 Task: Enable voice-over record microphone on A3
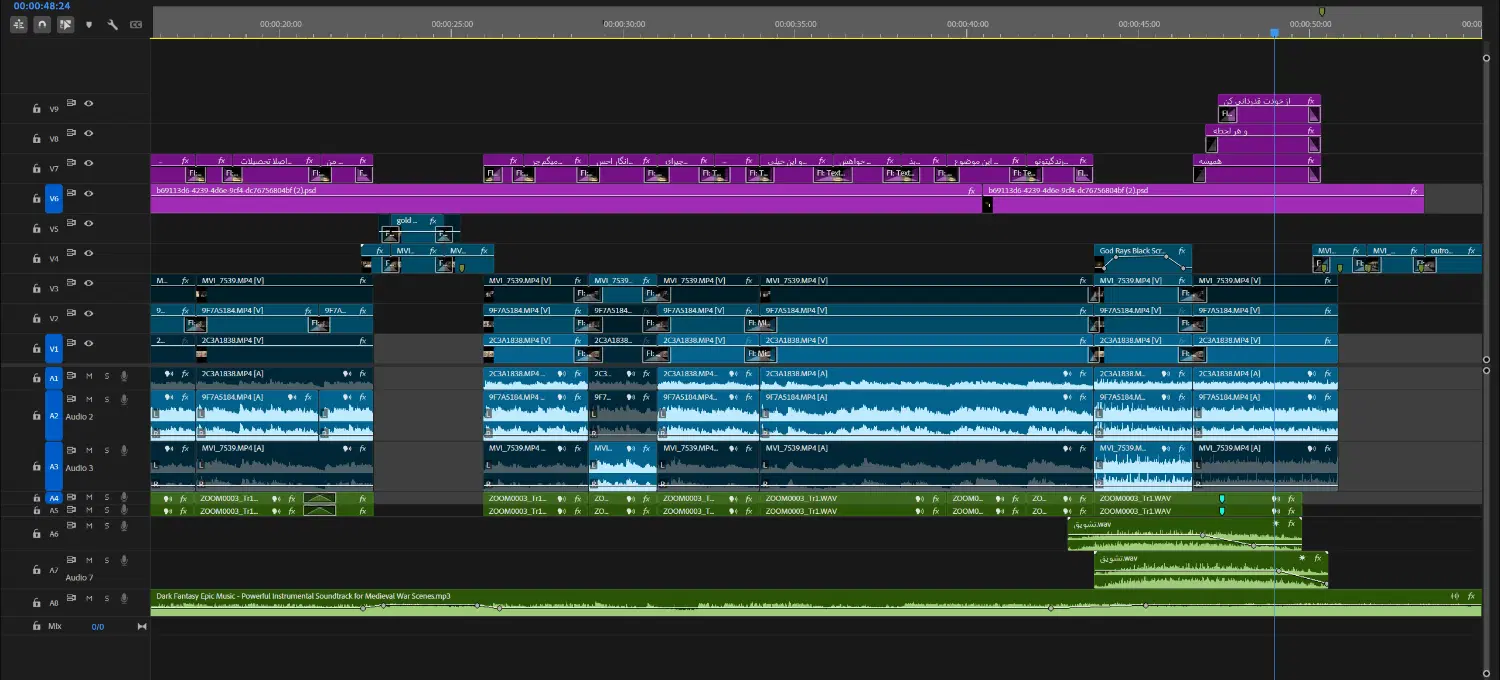click(x=124, y=450)
